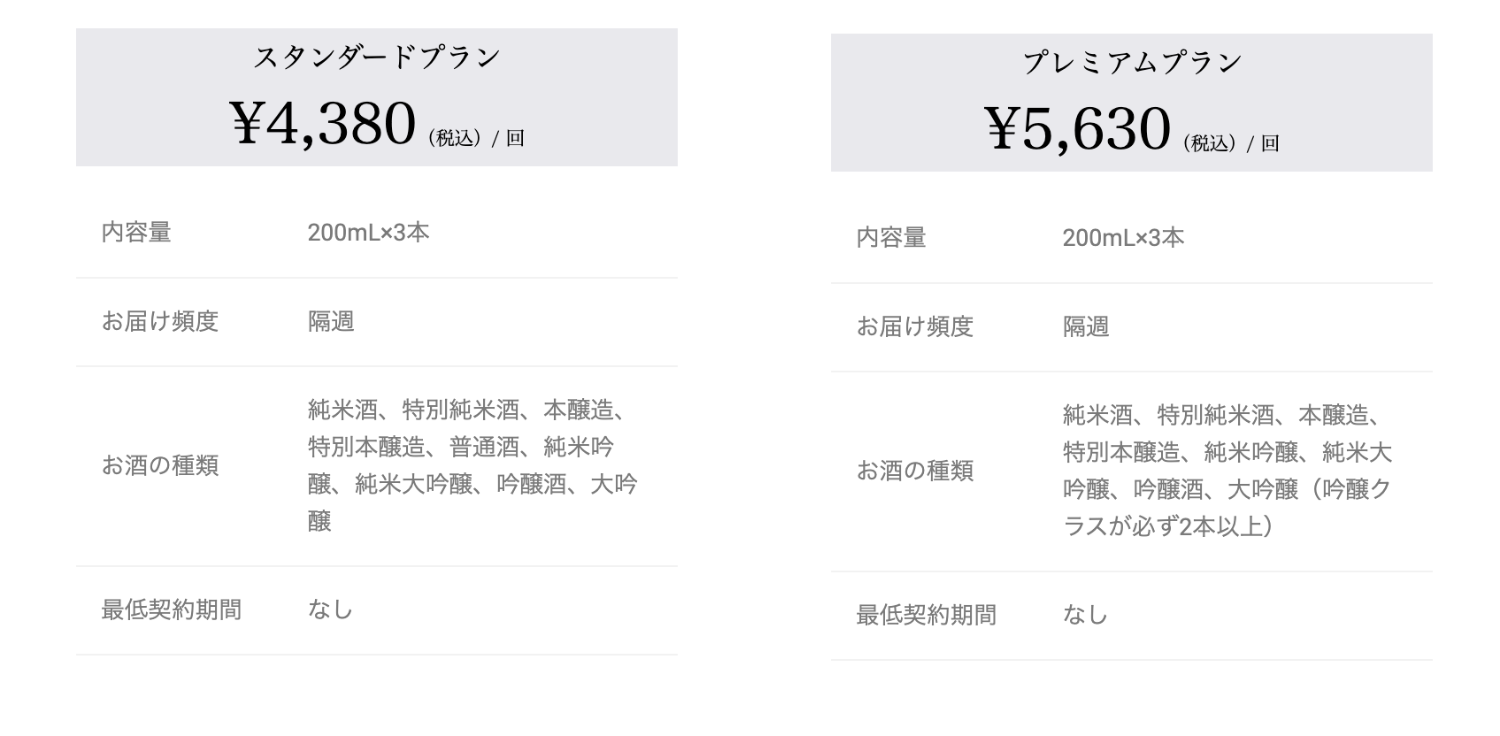This screenshot has width=1500, height=736.
Task: Click 200mL×3本 in standard plan
Action: [368, 233]
